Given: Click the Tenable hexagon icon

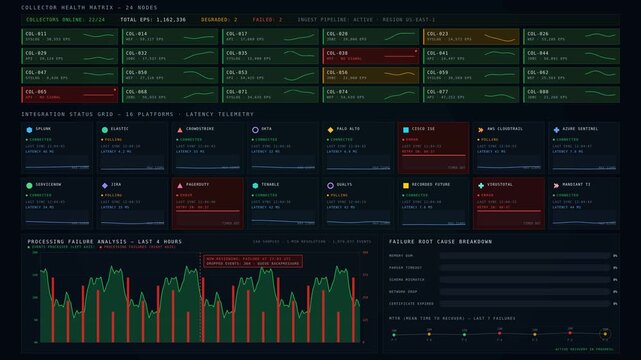Looking at the screenshot, I should pyautogui.click(x=255, y=186).
